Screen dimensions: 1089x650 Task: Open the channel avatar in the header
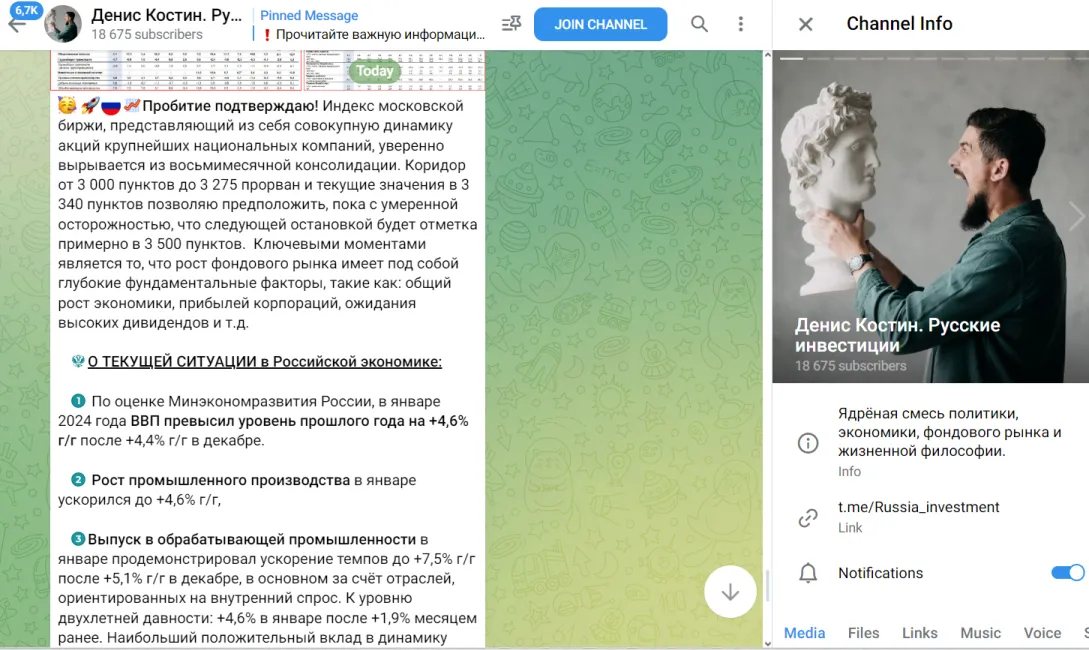63,24
